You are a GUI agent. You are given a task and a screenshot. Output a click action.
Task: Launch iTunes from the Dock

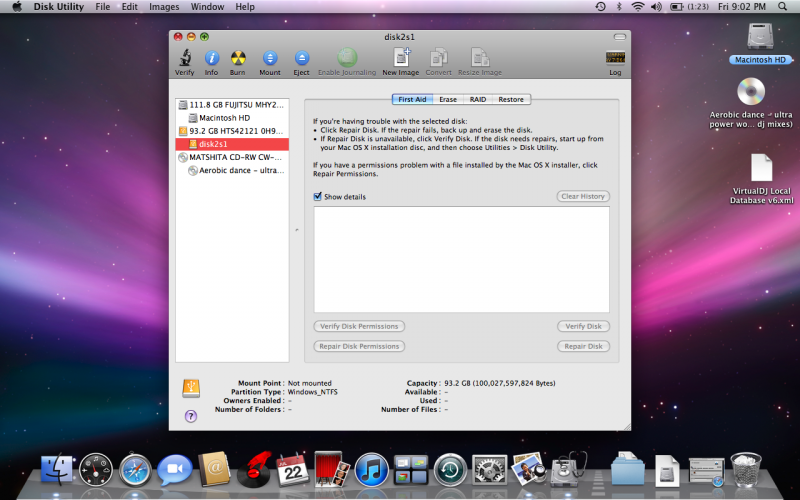tap(371, 469)
